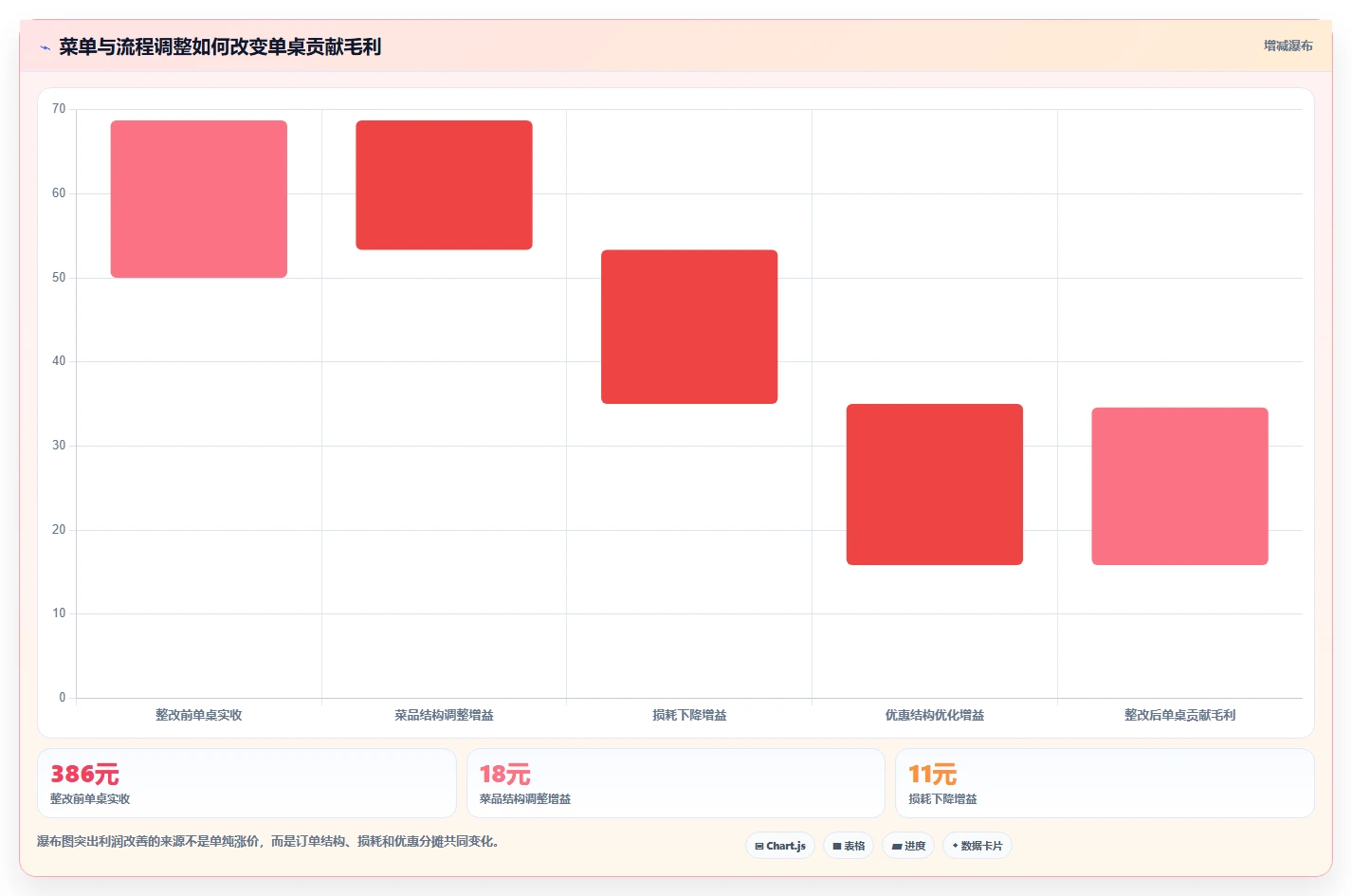This screenshot has height=896, width=1352.
Task: Click the card caption 整改前单桌实收 under 386元
Action: tap(90, 799)
